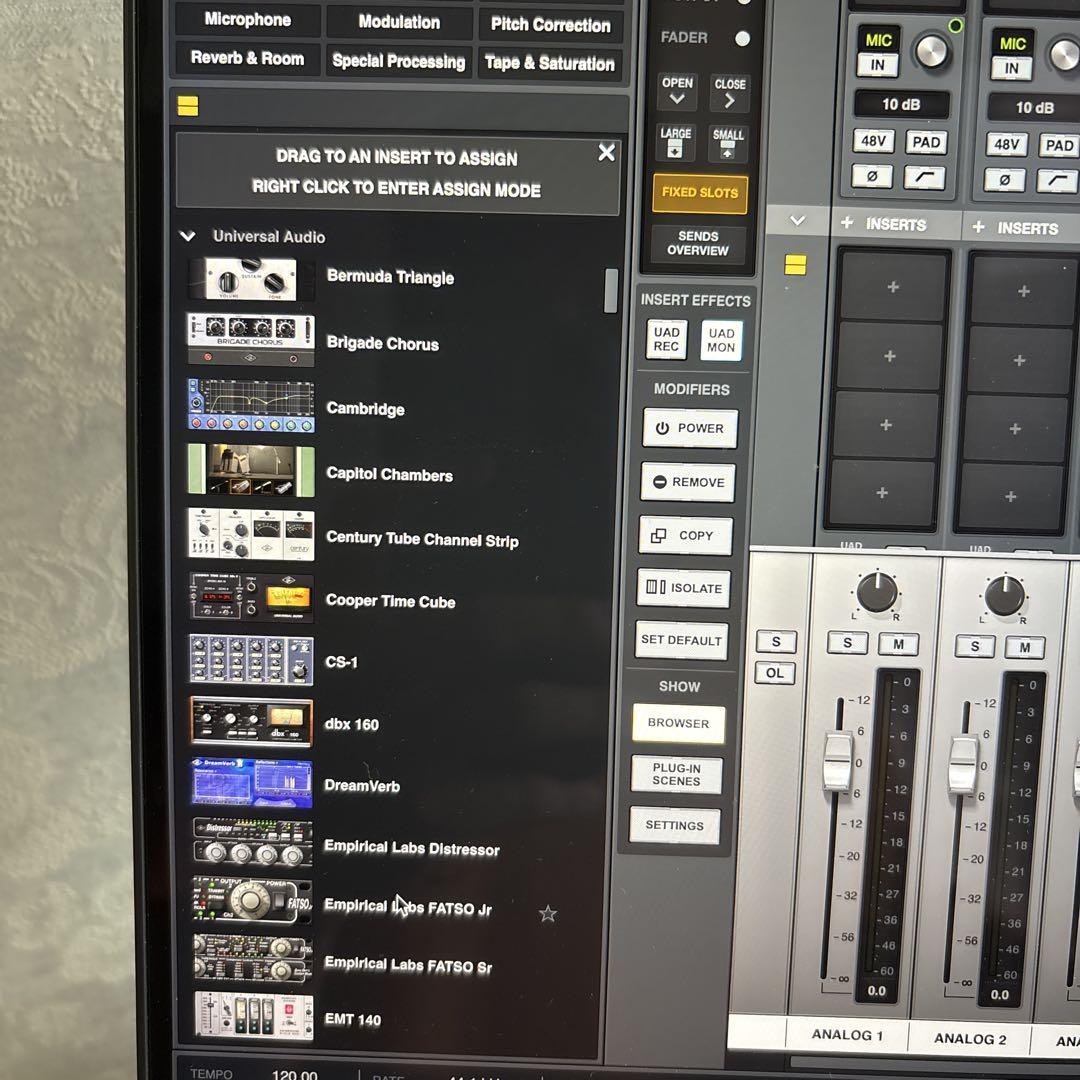This screenshot has width=1080, height=1080.
Task: Select the Cambridge EQ plugin icon
Action: click(x=251, y=405)
